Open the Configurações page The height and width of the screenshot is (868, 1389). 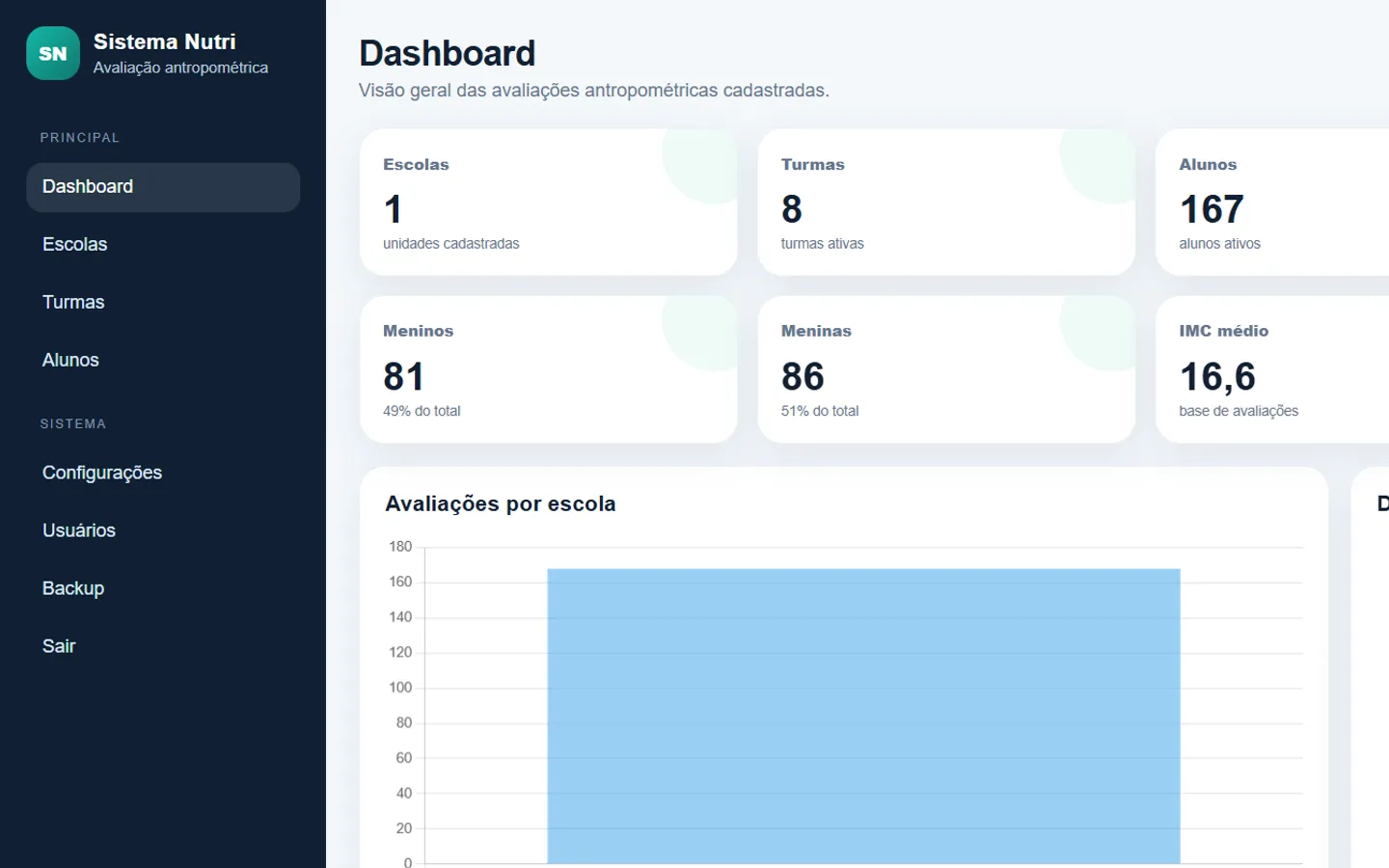[163, 474]
